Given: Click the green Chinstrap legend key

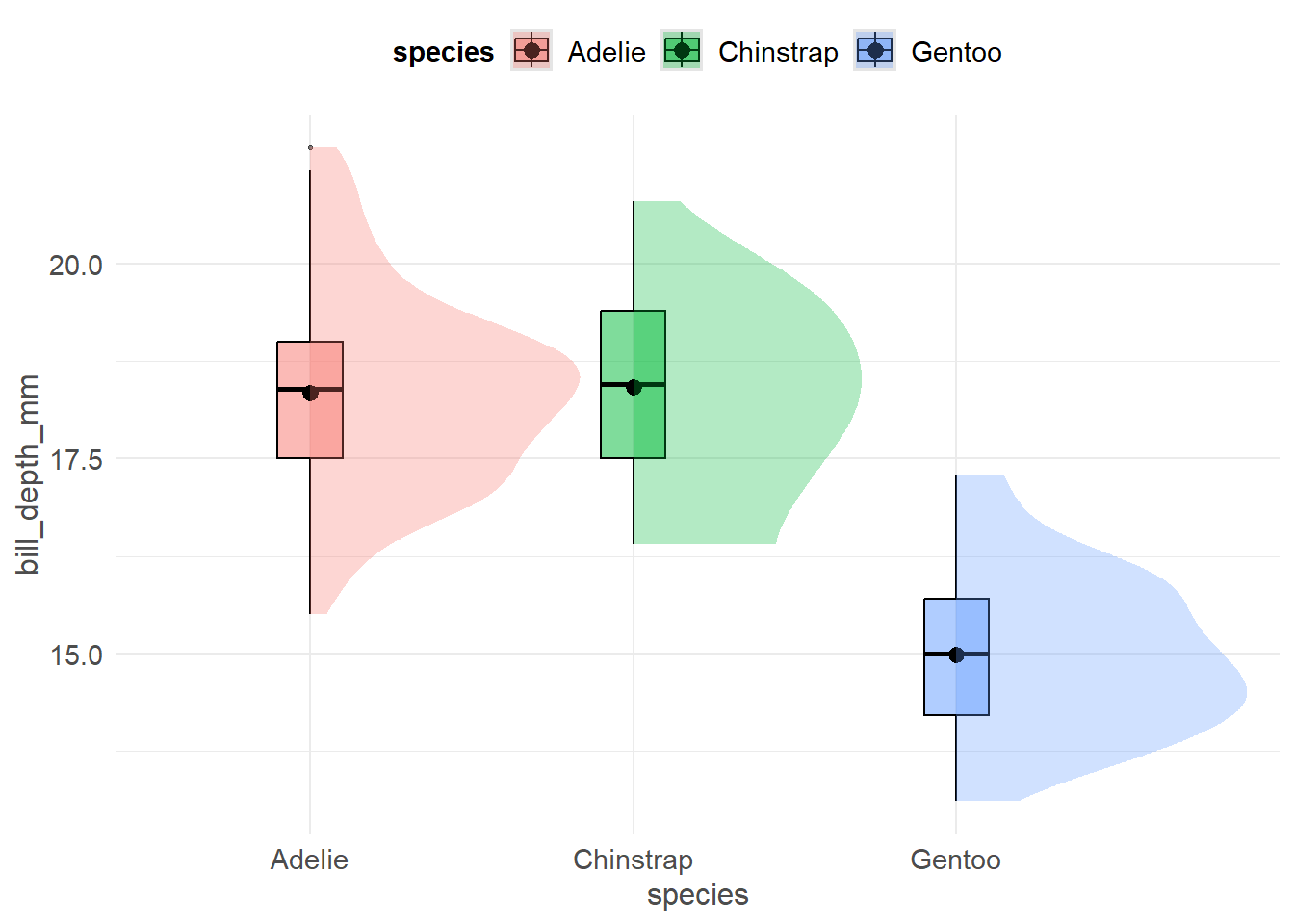Looking at the screenshot, I should tap(683, 51).
